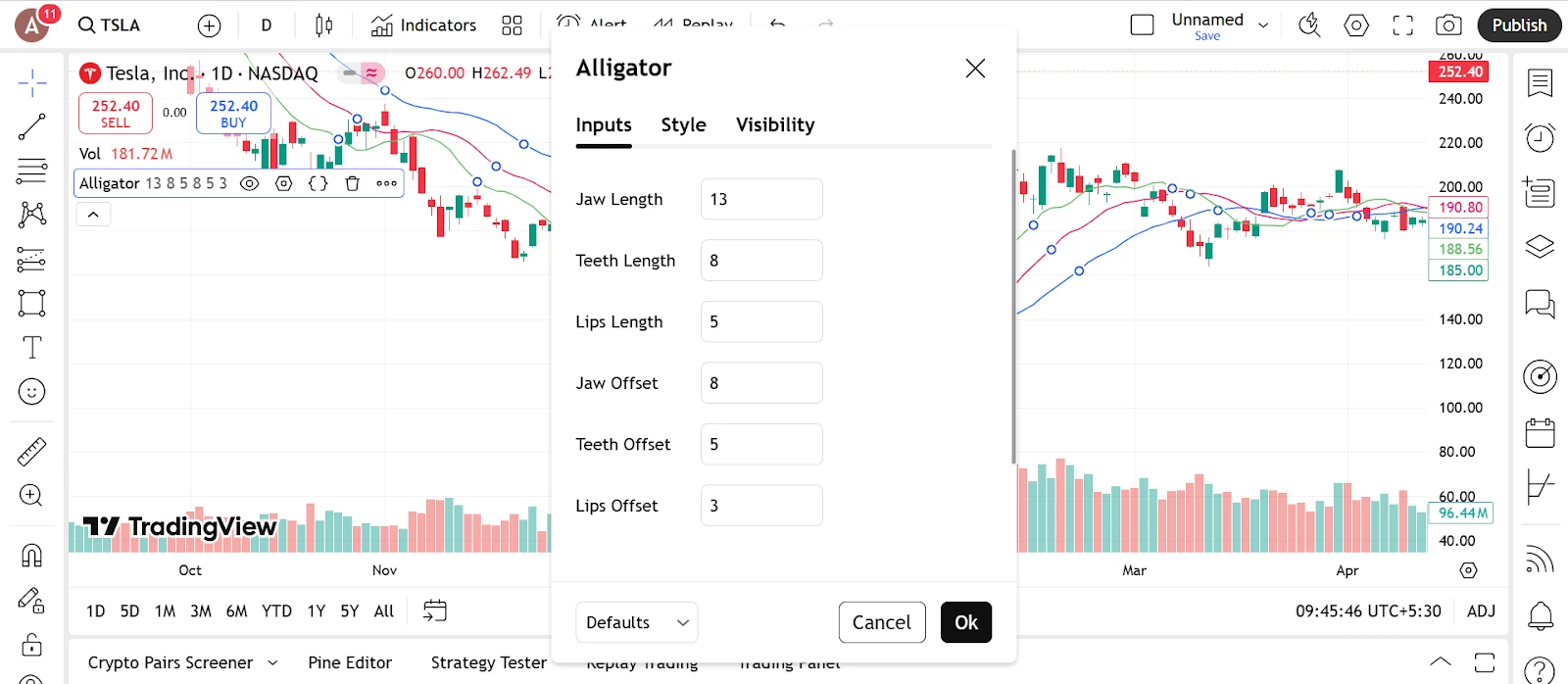Switch to the Style tab
This screenshot has width=1568, height=684.
683,125
